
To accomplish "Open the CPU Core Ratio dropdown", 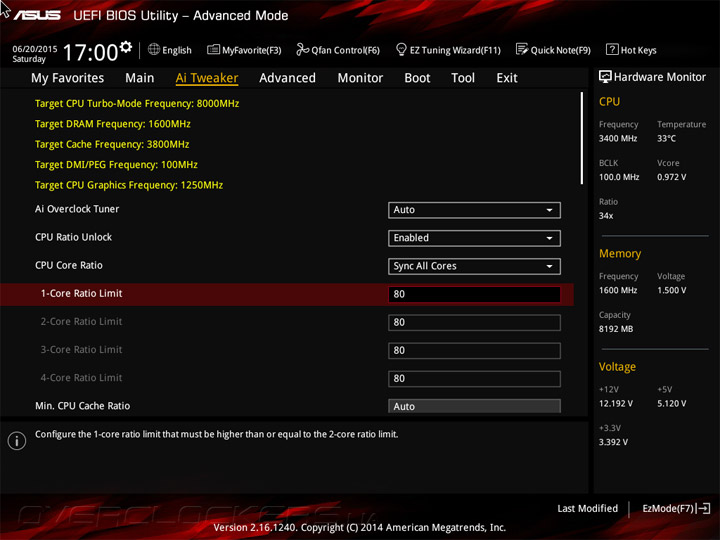I will click(474, 266).
